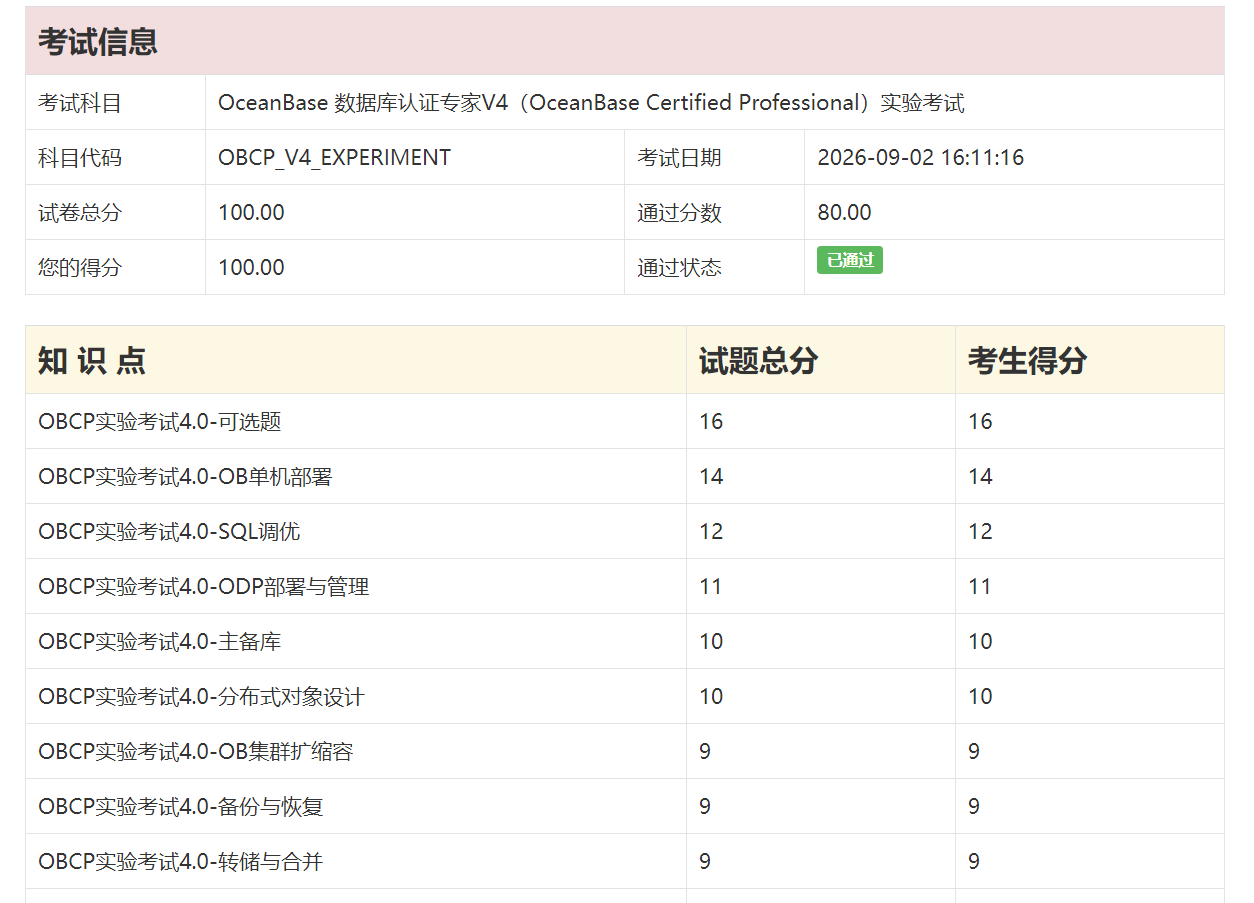This screenshot has height=903, width=1254.
Task: Click 考生得分 10 in the 分布式对象设计 row
Action: tap(980, 697)
